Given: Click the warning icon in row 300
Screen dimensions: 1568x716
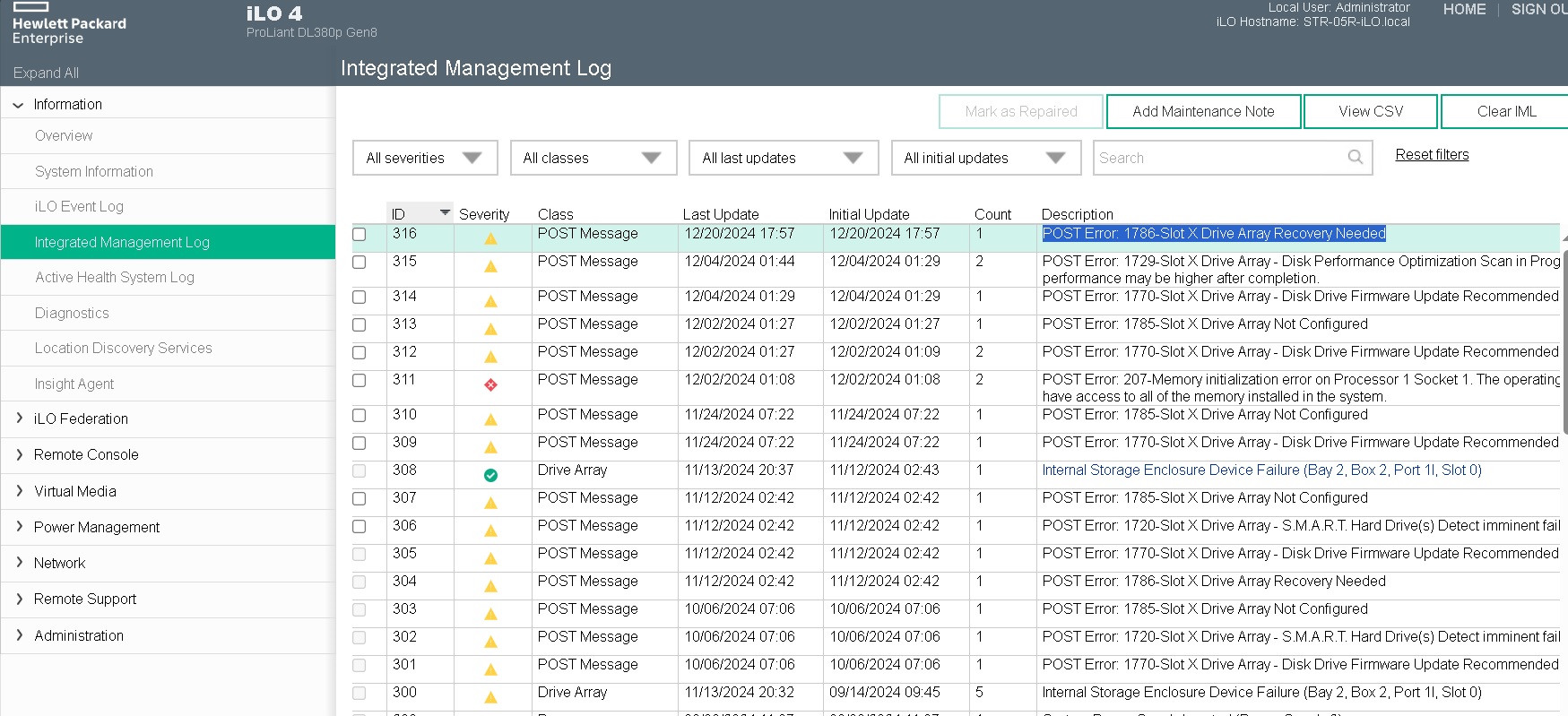Looking at the screenshot, I should pos(490,697).
